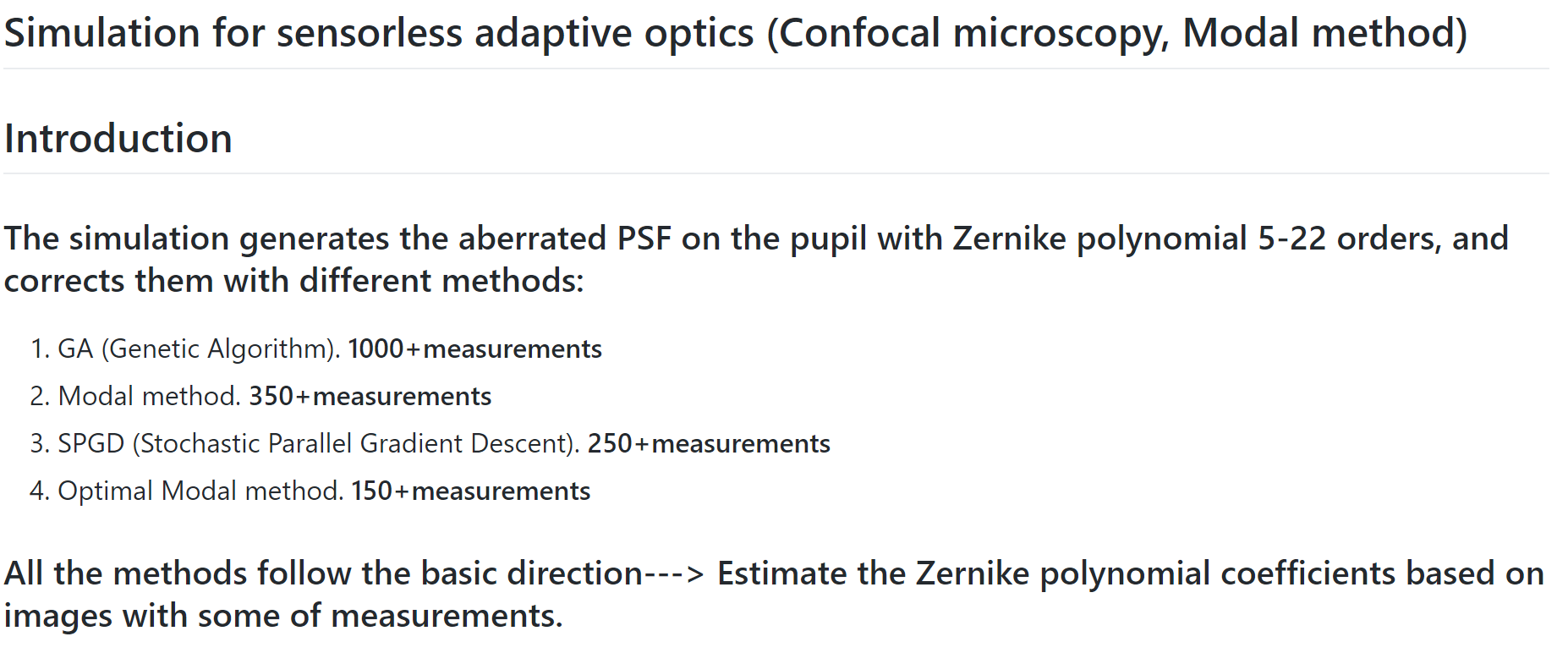Click the word 'sensorless' in the title
1568x653 pixels.
coord(370,34)
